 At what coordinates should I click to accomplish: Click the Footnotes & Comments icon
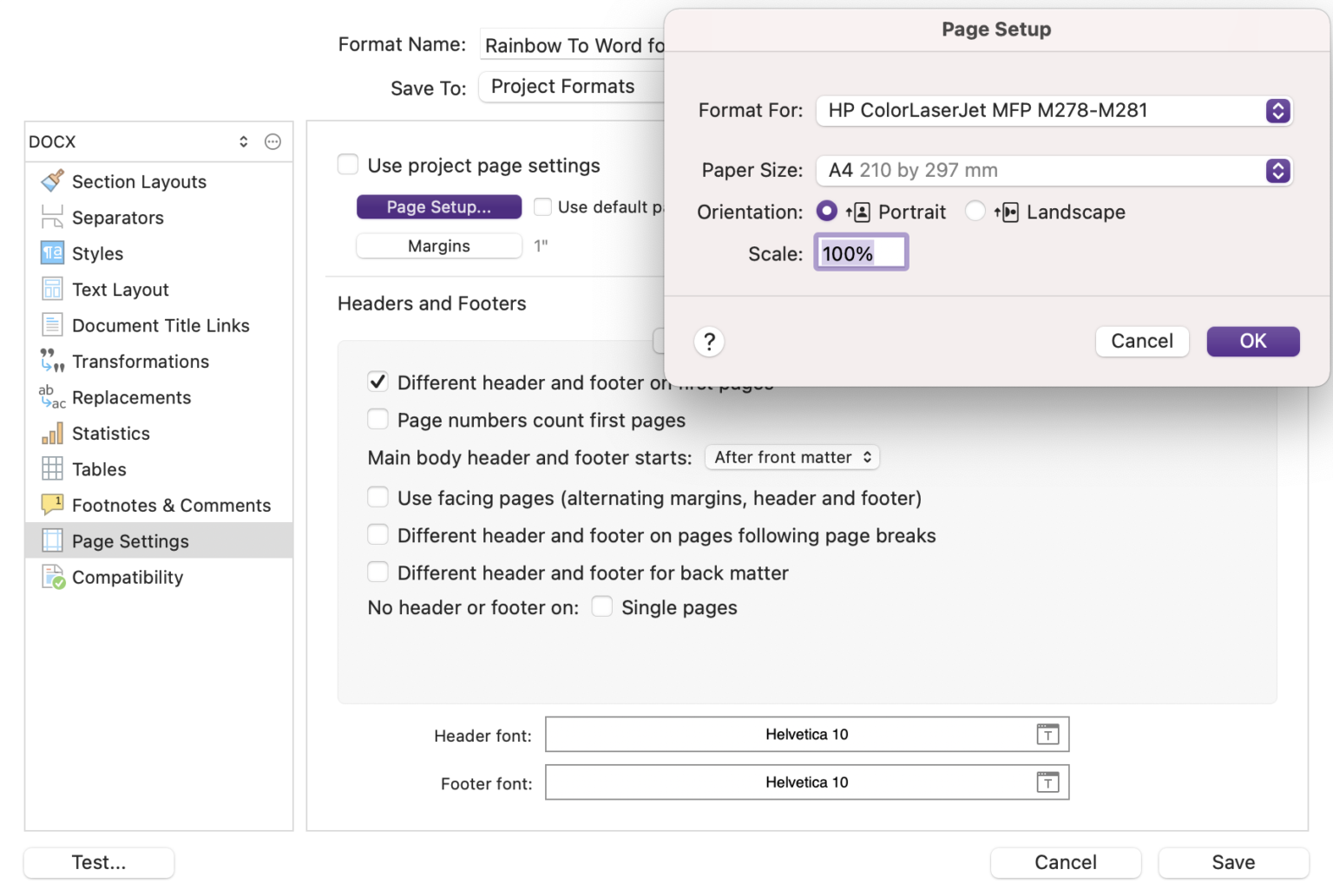pyautogui.click(x=52, y=505)
